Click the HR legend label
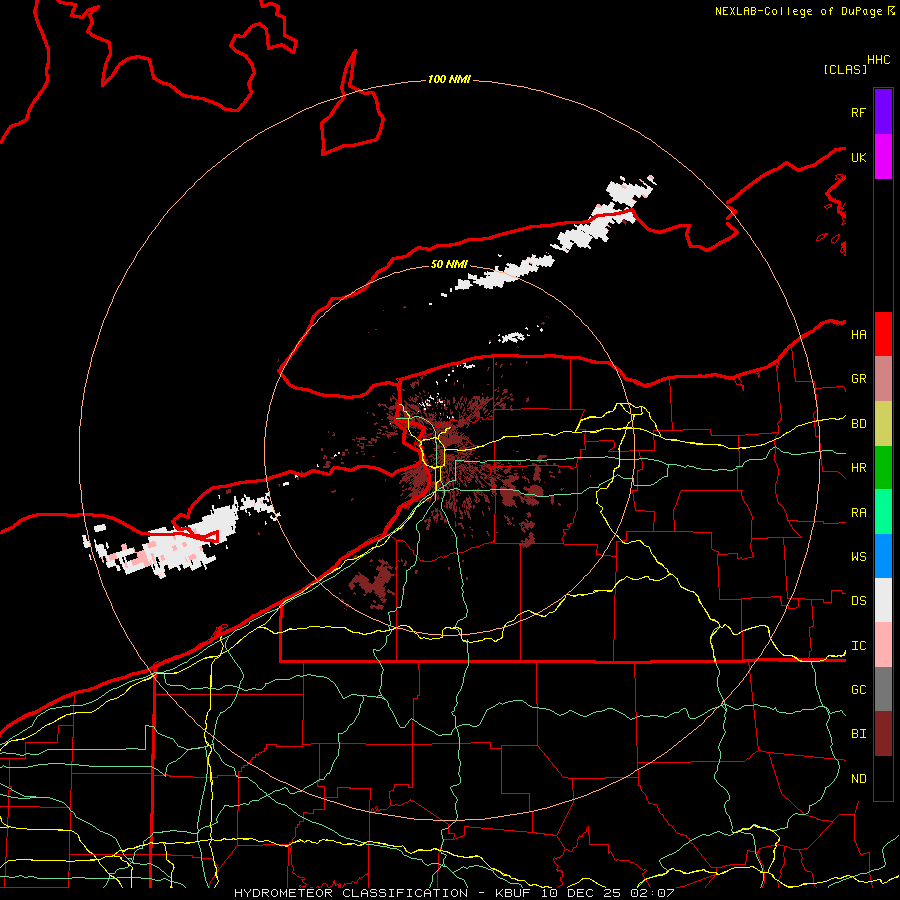Image resolution: width=900 pixels, height=900 pixels. point(859,468)
